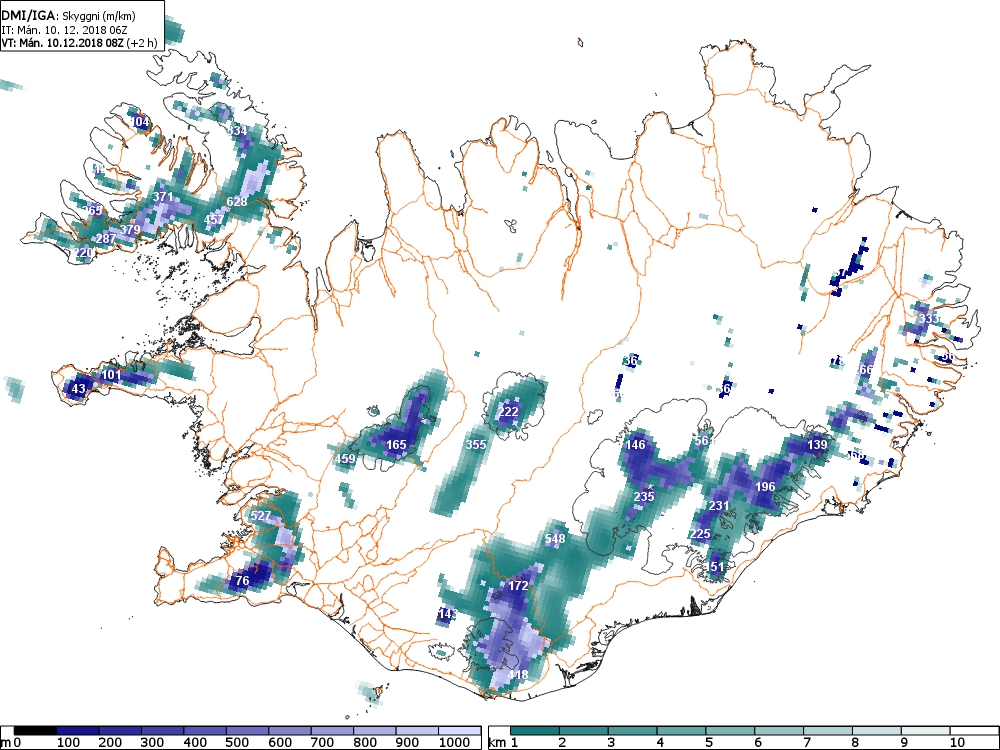Viewport: 1000px width, 750px height.
Task: Click the 457 visibility value on the map
Action: (x=214, y=219)
